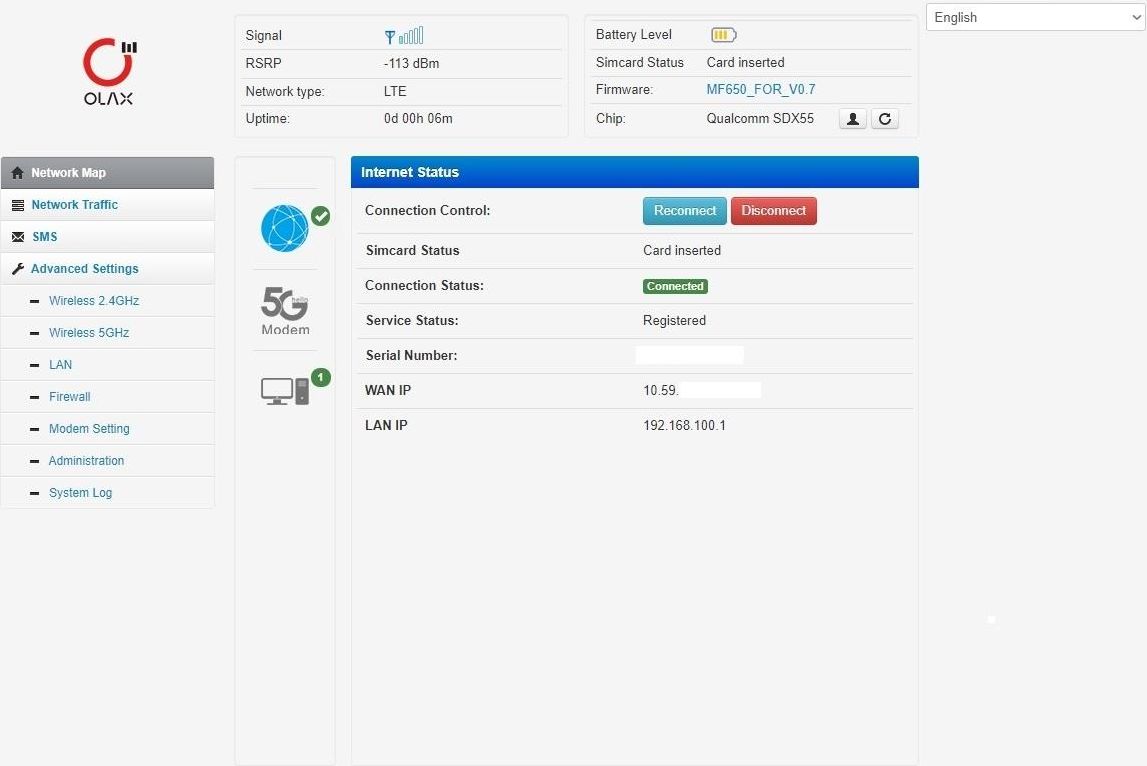Select the globe internet status icon
Screen dimensions: 1147x766
pyautogui.click(x=285, y=228)
